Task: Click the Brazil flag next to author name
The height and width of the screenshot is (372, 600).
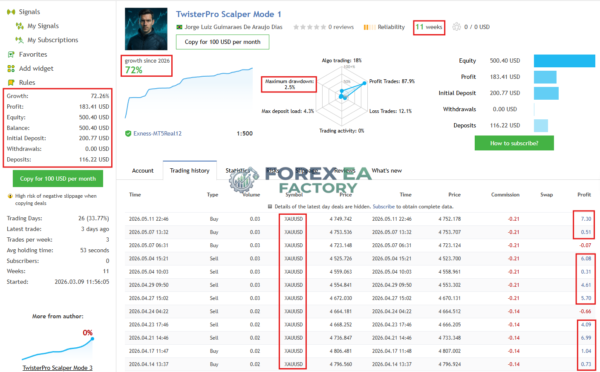Action: (x=179, y=27)
